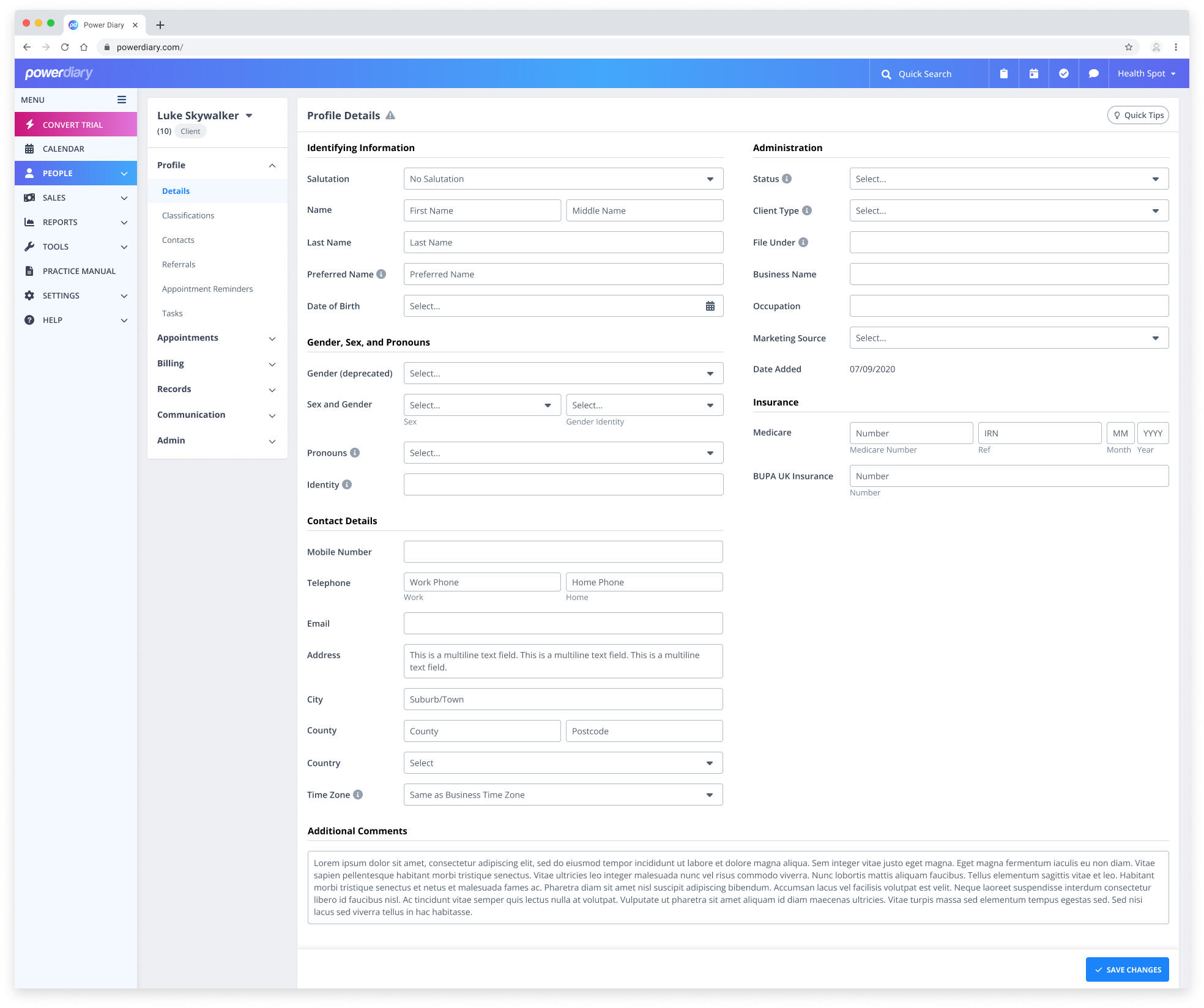The height and width of the screenshot is (1008, 1204).
Task: Click the Quick Tips button
Action: (1138, 115)
